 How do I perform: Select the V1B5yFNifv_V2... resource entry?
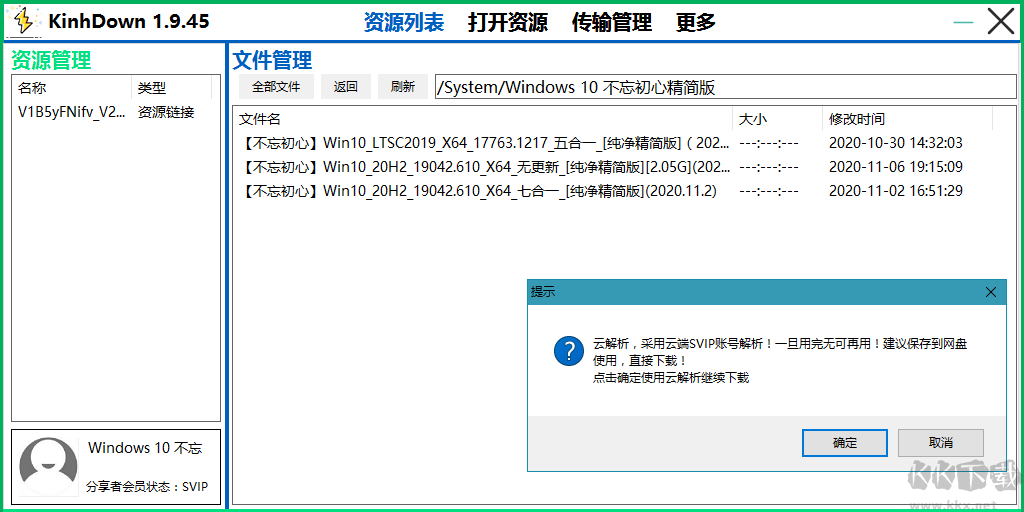click(71, 112)
